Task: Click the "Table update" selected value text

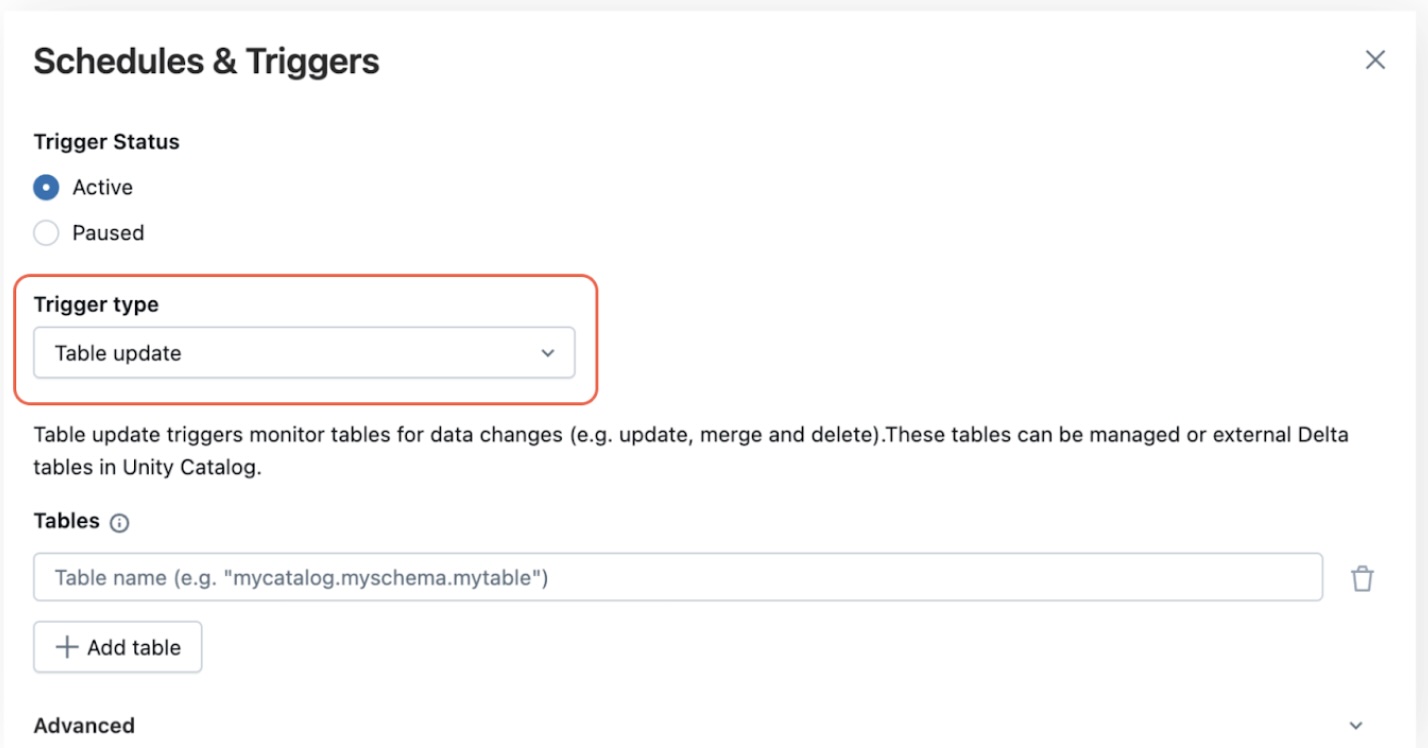Action: (118, 353)
